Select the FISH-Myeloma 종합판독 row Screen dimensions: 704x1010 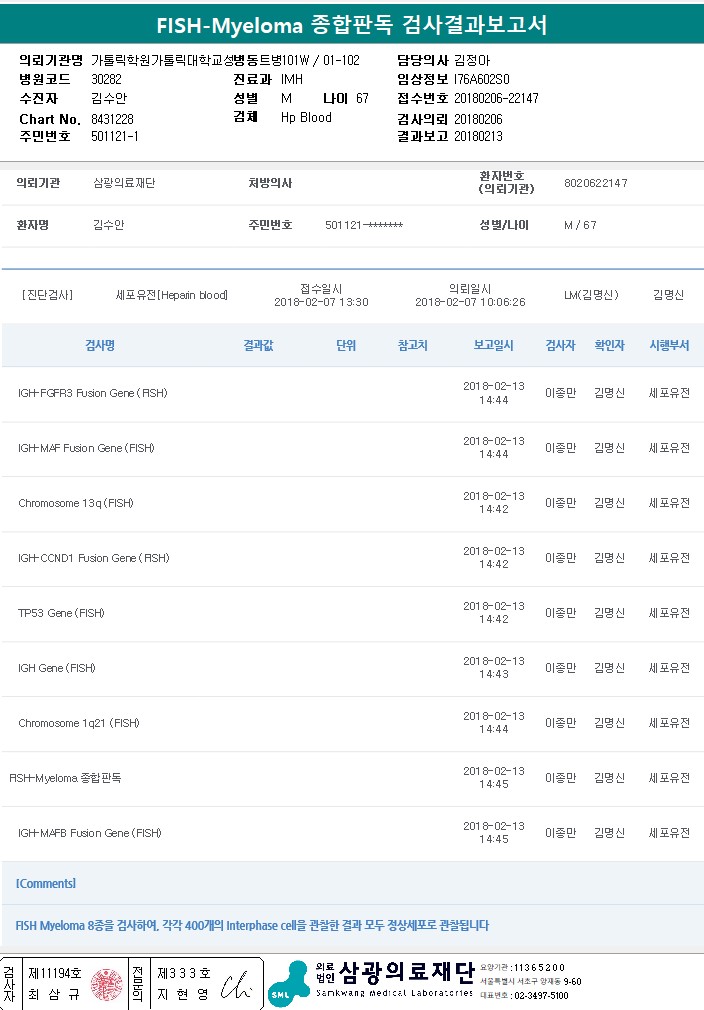(65, 777)
